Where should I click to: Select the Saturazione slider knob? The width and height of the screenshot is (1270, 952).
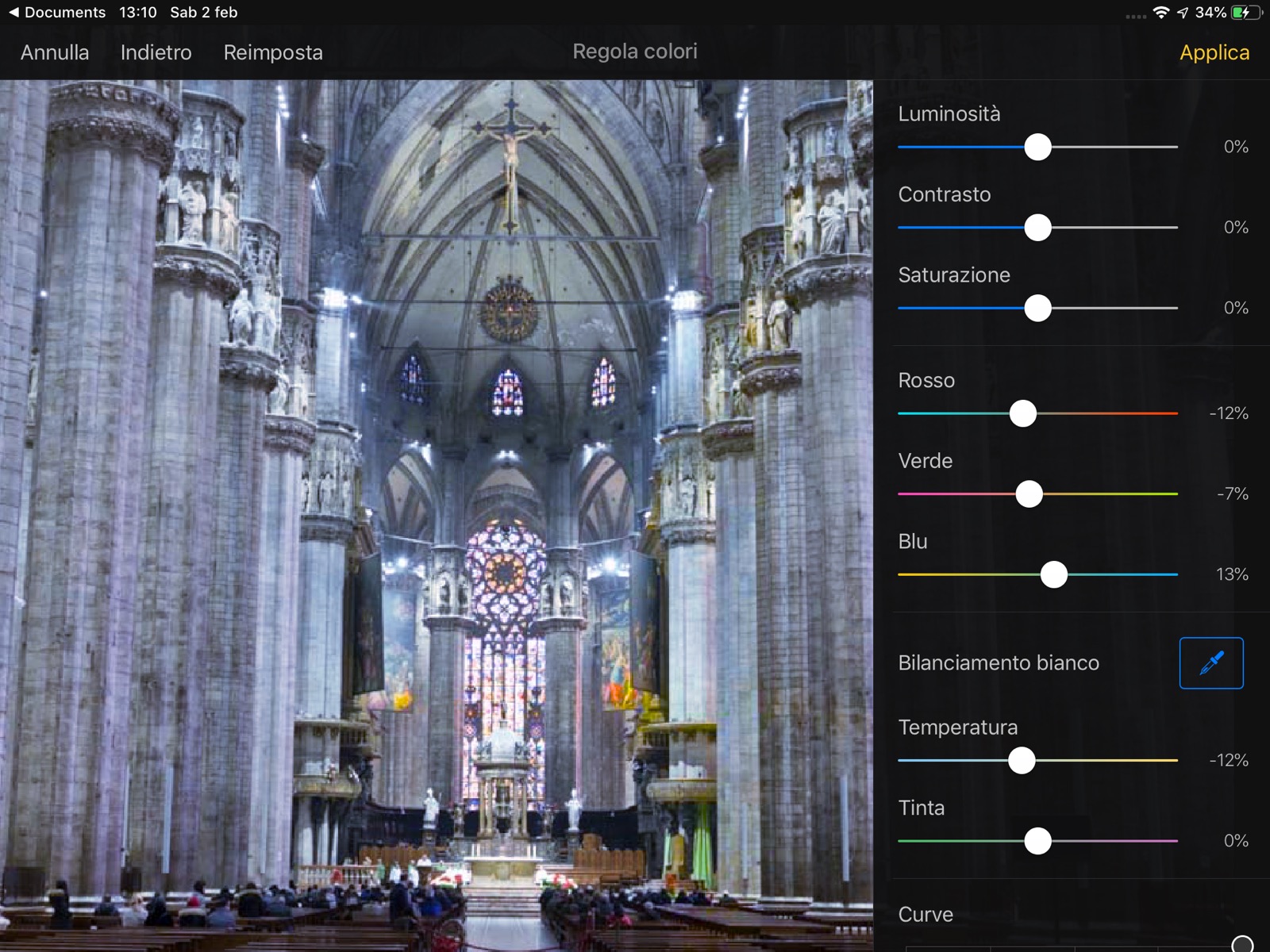point(1037,308)
